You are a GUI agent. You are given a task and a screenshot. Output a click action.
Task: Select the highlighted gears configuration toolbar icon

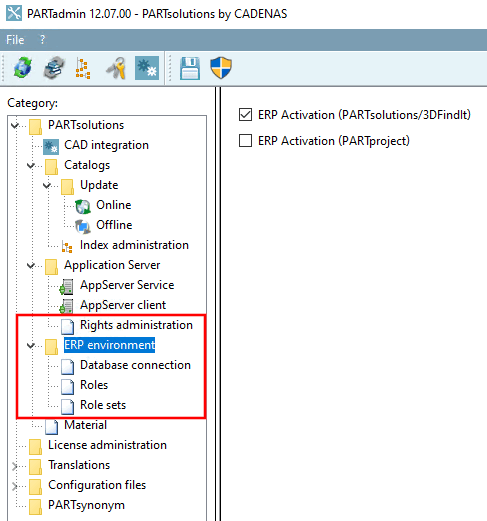[147, 68]
